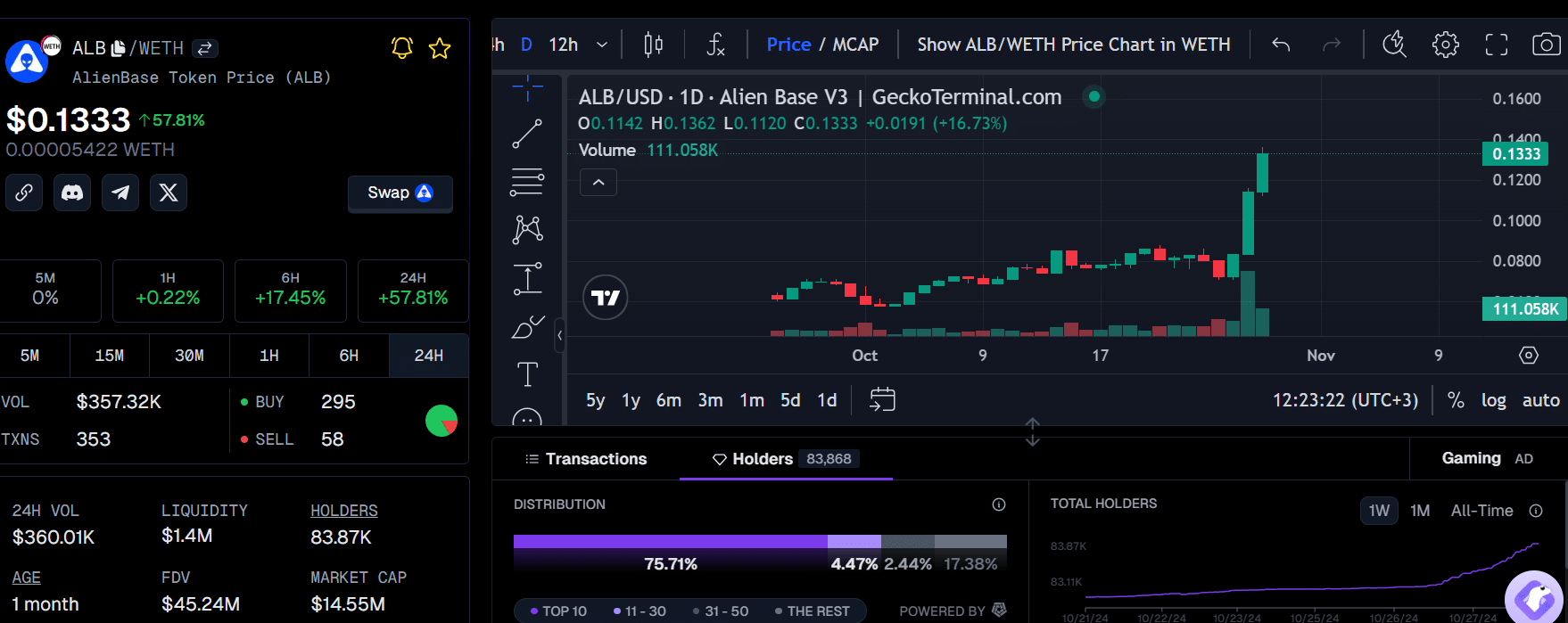Copy ALB token address icon
1568x623 pixels.
(119, 48)
